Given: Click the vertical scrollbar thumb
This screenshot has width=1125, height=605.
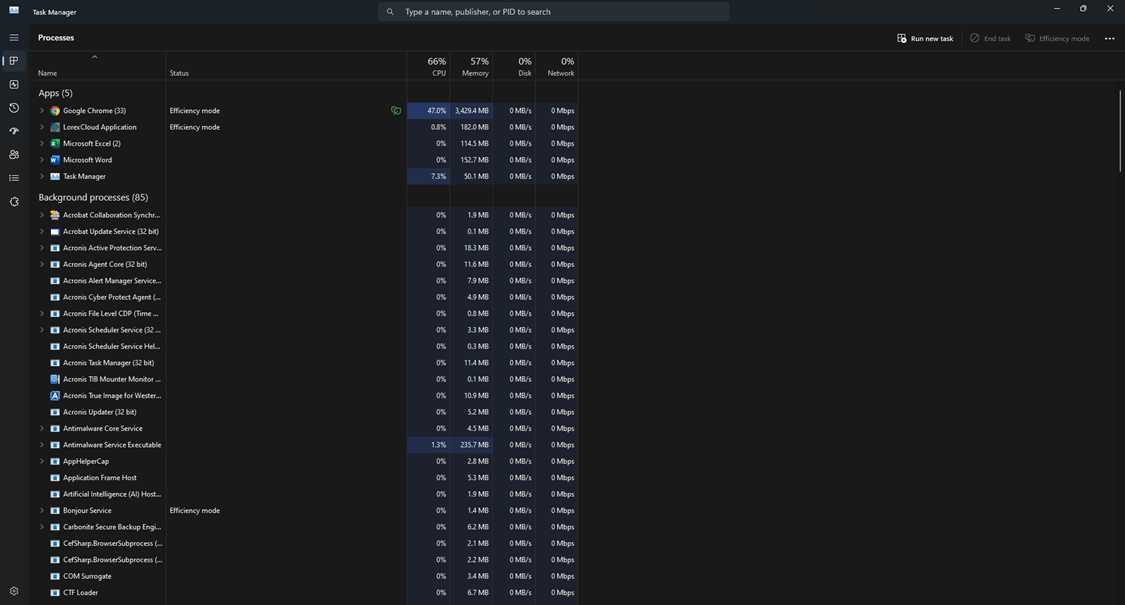Looking at the screenshot, I should tap(1119, 131).
